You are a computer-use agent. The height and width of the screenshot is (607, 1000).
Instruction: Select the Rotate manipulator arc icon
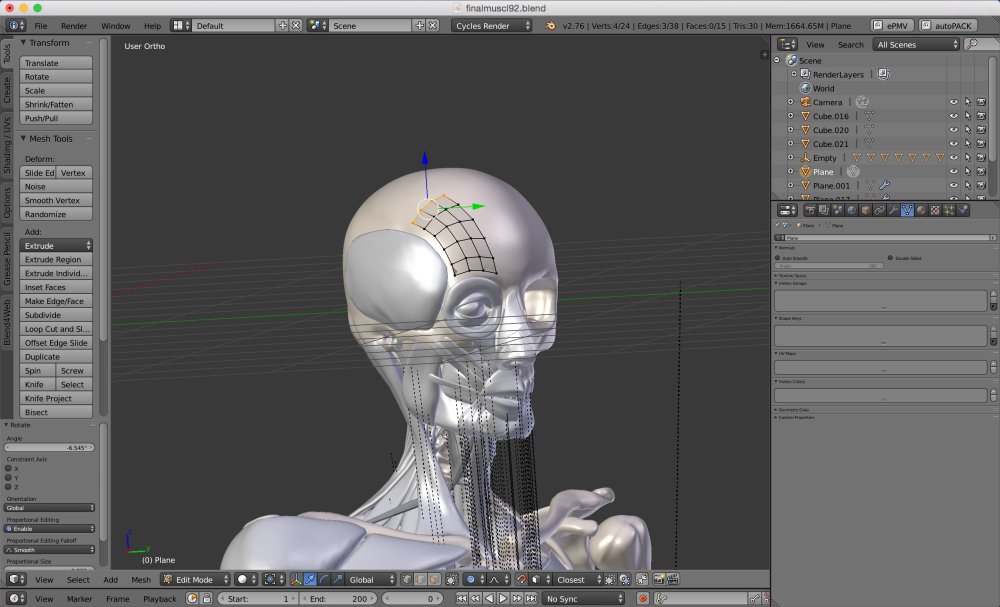coord(324,580)
